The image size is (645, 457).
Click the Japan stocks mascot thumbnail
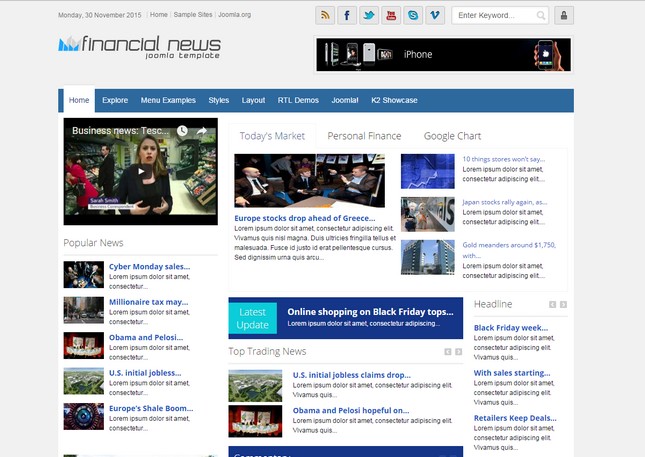428,214
